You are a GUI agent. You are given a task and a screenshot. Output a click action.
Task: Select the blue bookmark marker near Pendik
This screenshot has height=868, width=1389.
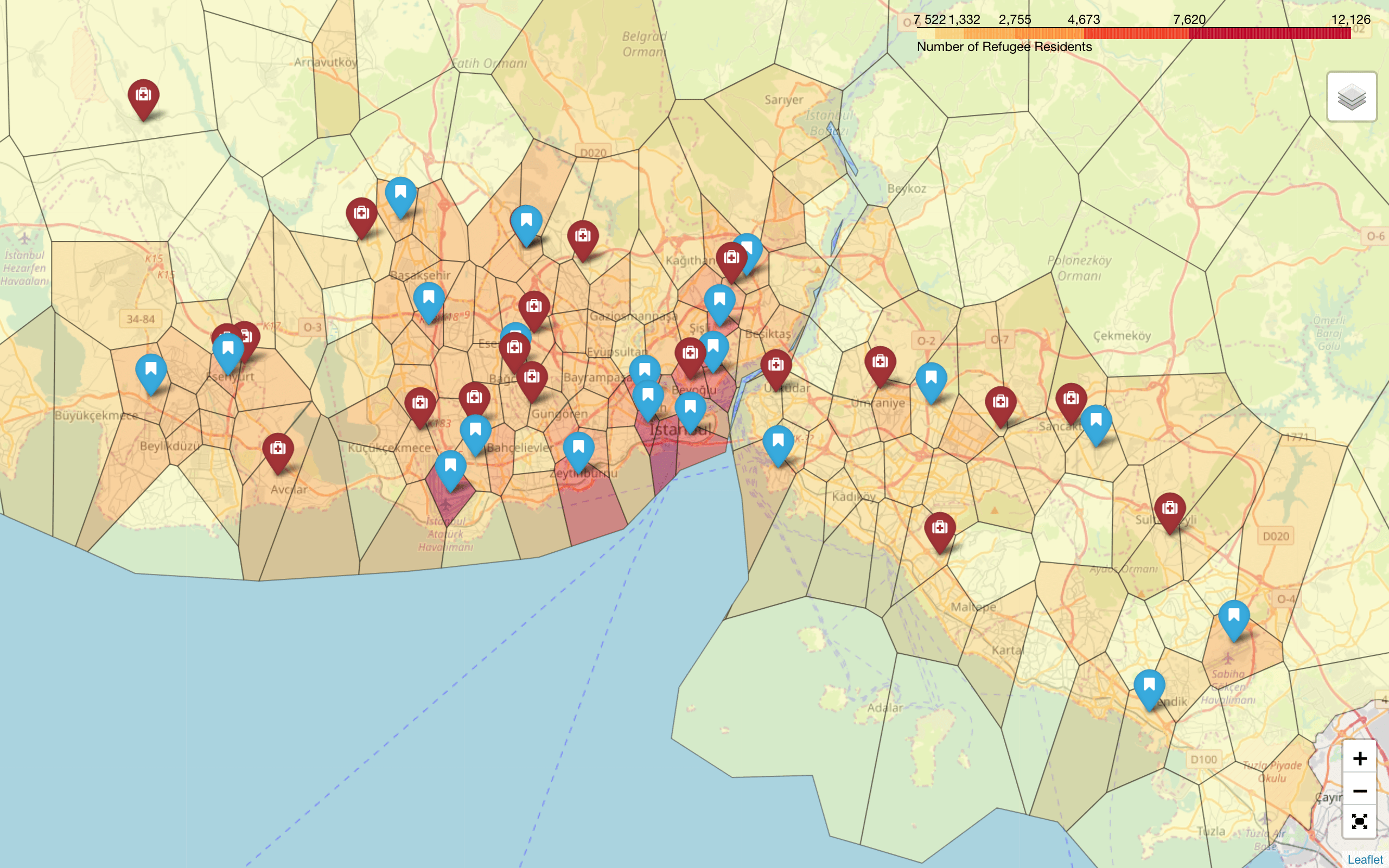1149,685
